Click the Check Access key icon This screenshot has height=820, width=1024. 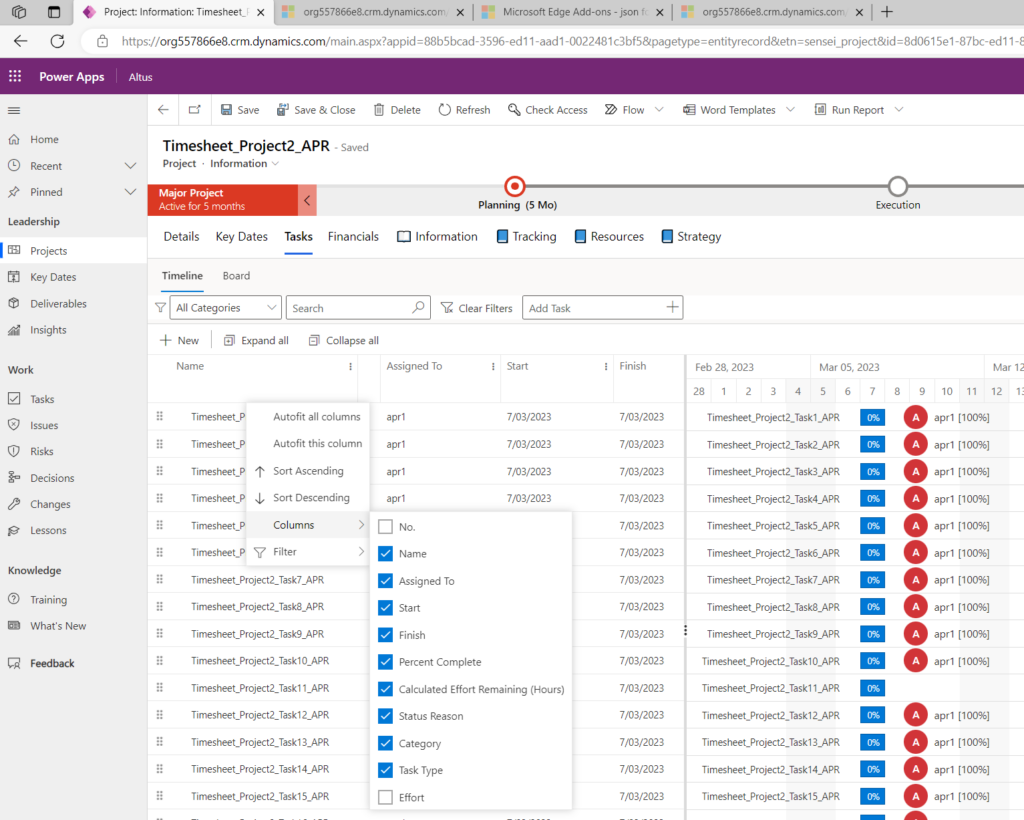coord(514,110)
